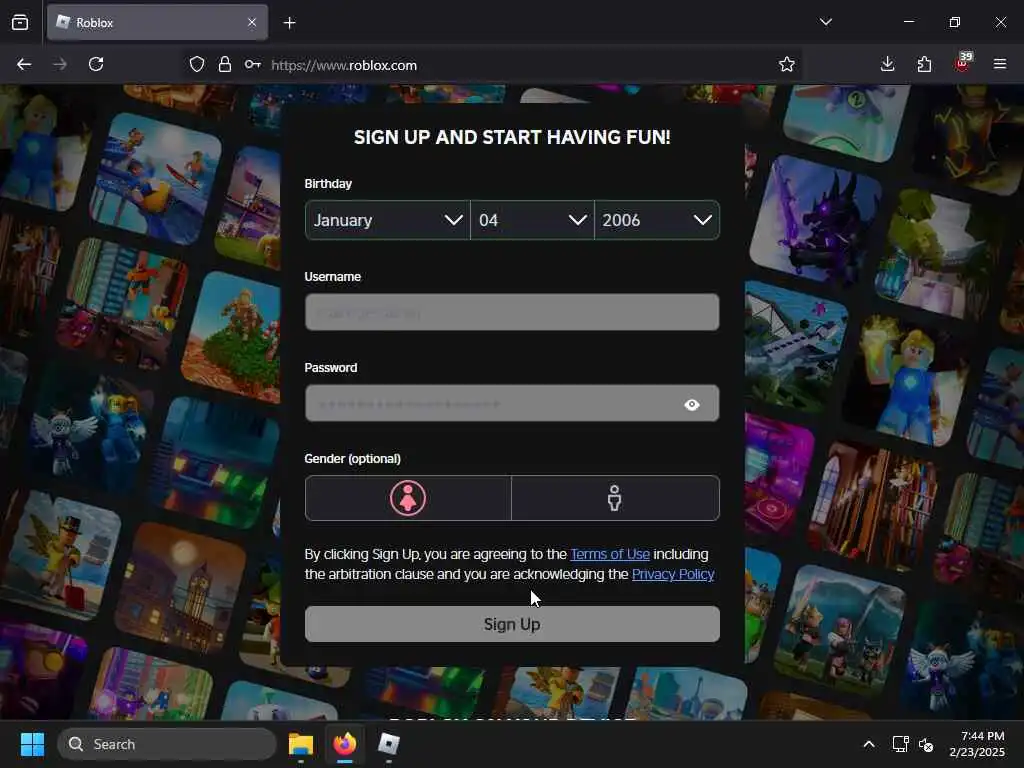
Task: Minimize the Firefox window
Action: click(908, 22)
